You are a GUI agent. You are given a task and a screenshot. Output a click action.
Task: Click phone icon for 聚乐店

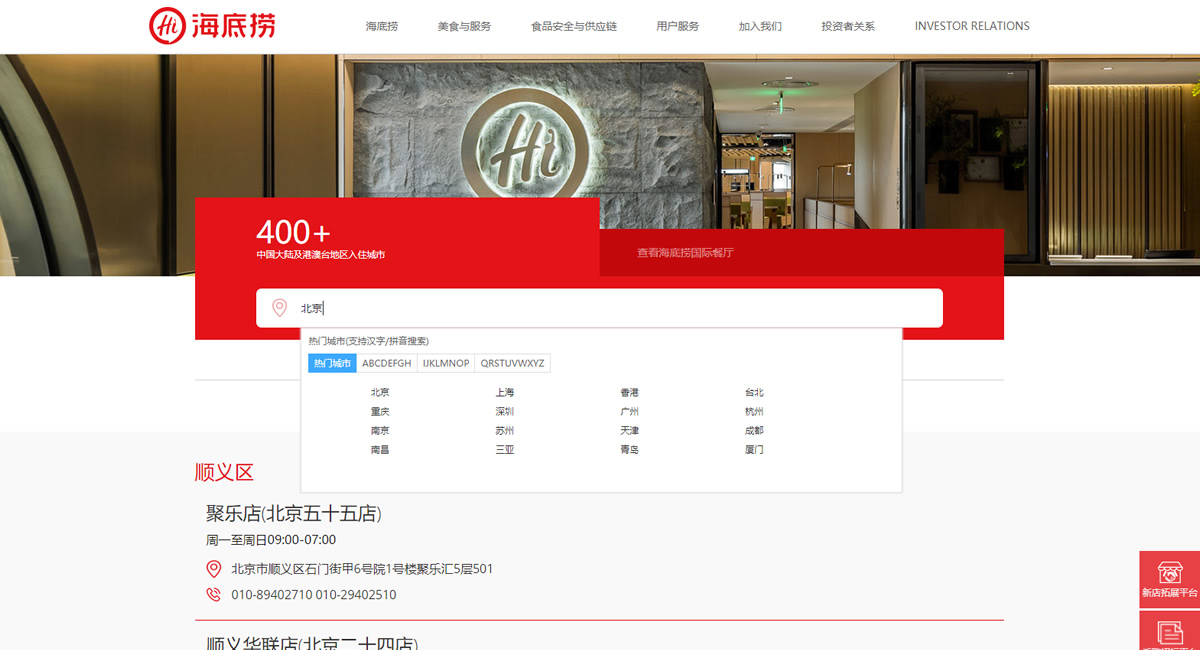coord(213,594)
